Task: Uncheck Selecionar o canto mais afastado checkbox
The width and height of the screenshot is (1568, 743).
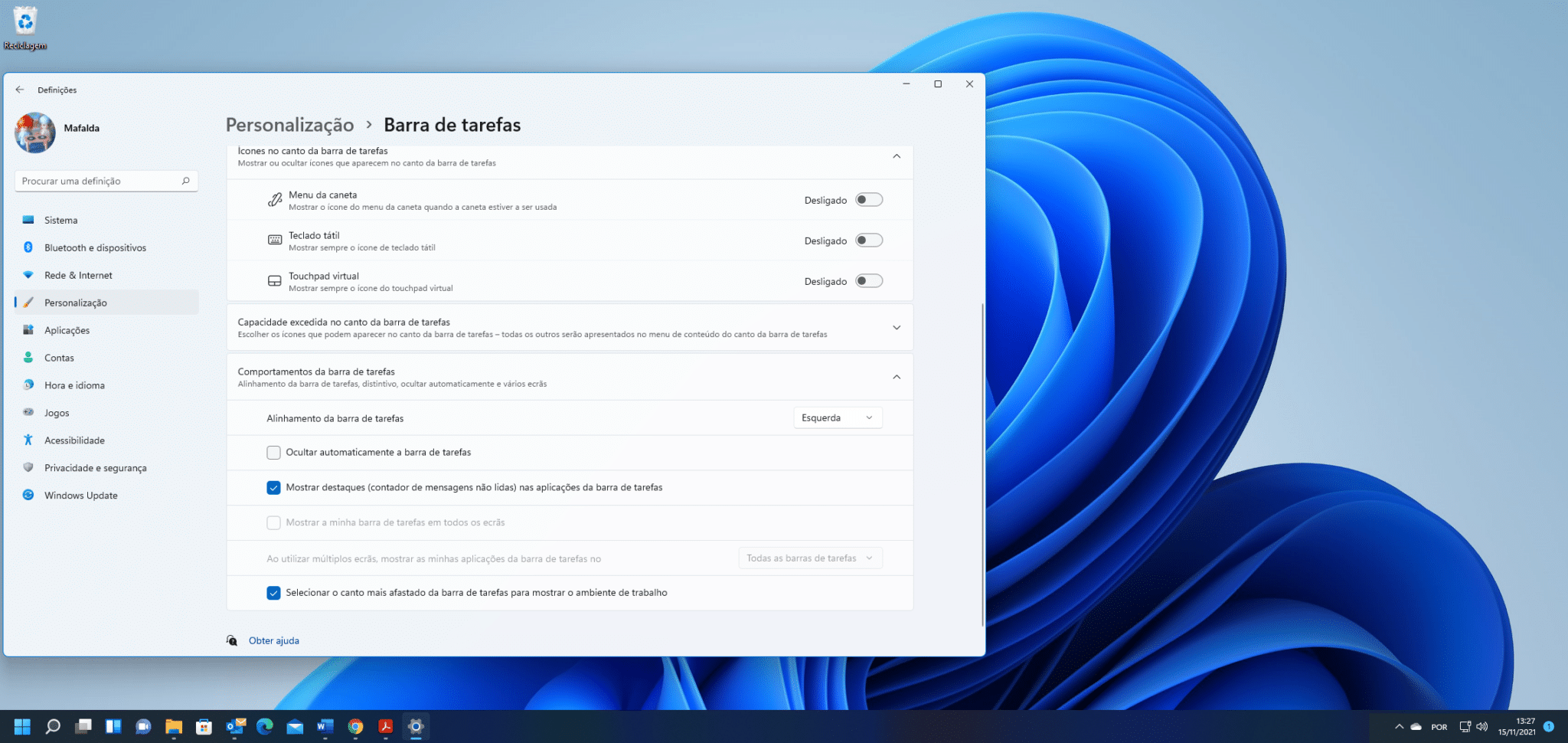Action: (x=273, y=593)
